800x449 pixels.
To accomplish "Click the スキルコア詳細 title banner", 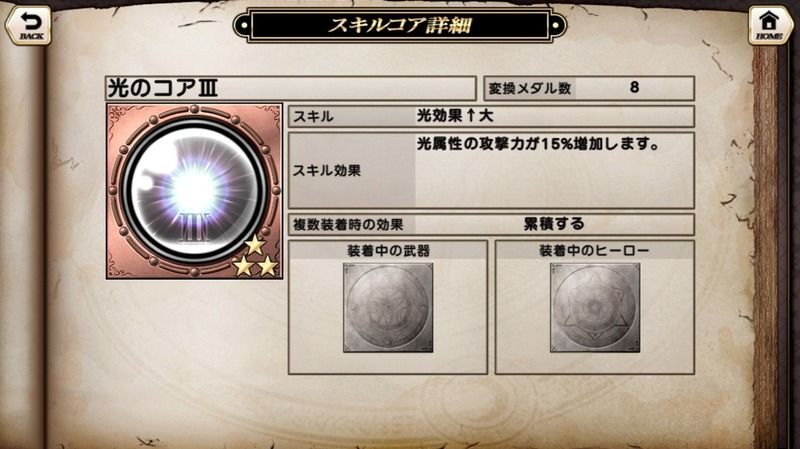I will (399, 24).
